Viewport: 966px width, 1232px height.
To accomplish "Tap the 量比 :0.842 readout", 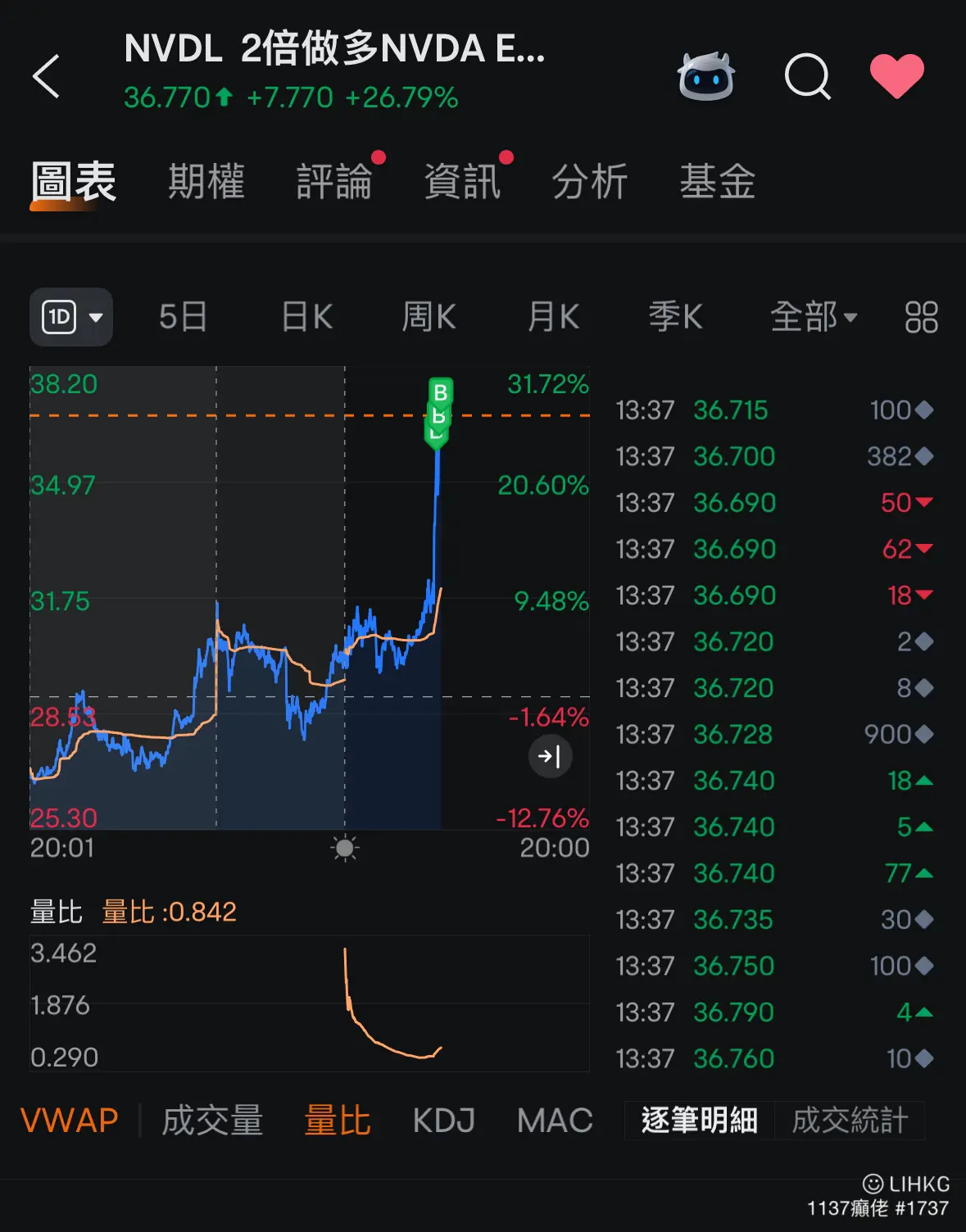I will 170,912.
